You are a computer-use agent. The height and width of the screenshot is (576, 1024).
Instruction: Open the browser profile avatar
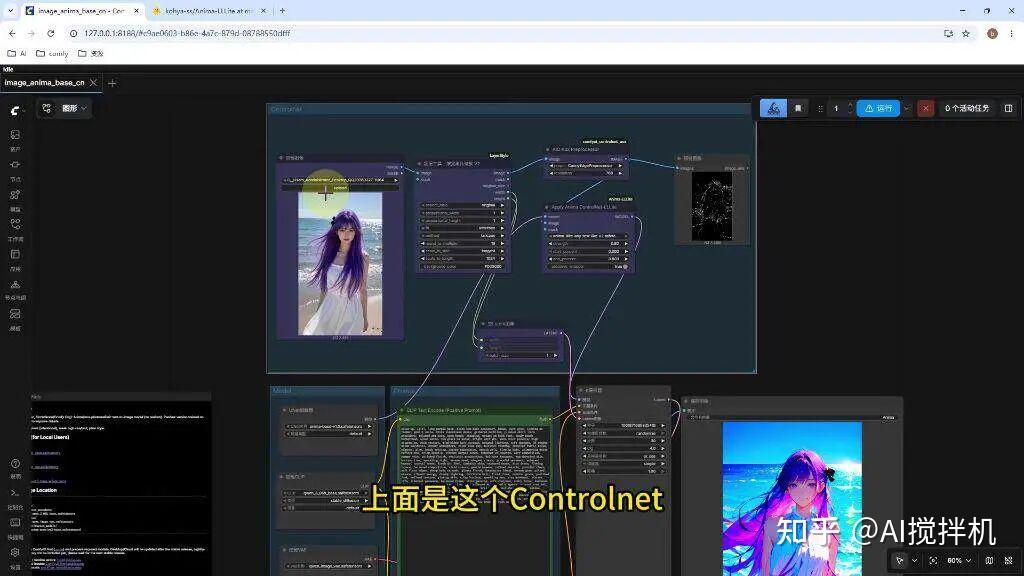992,33
